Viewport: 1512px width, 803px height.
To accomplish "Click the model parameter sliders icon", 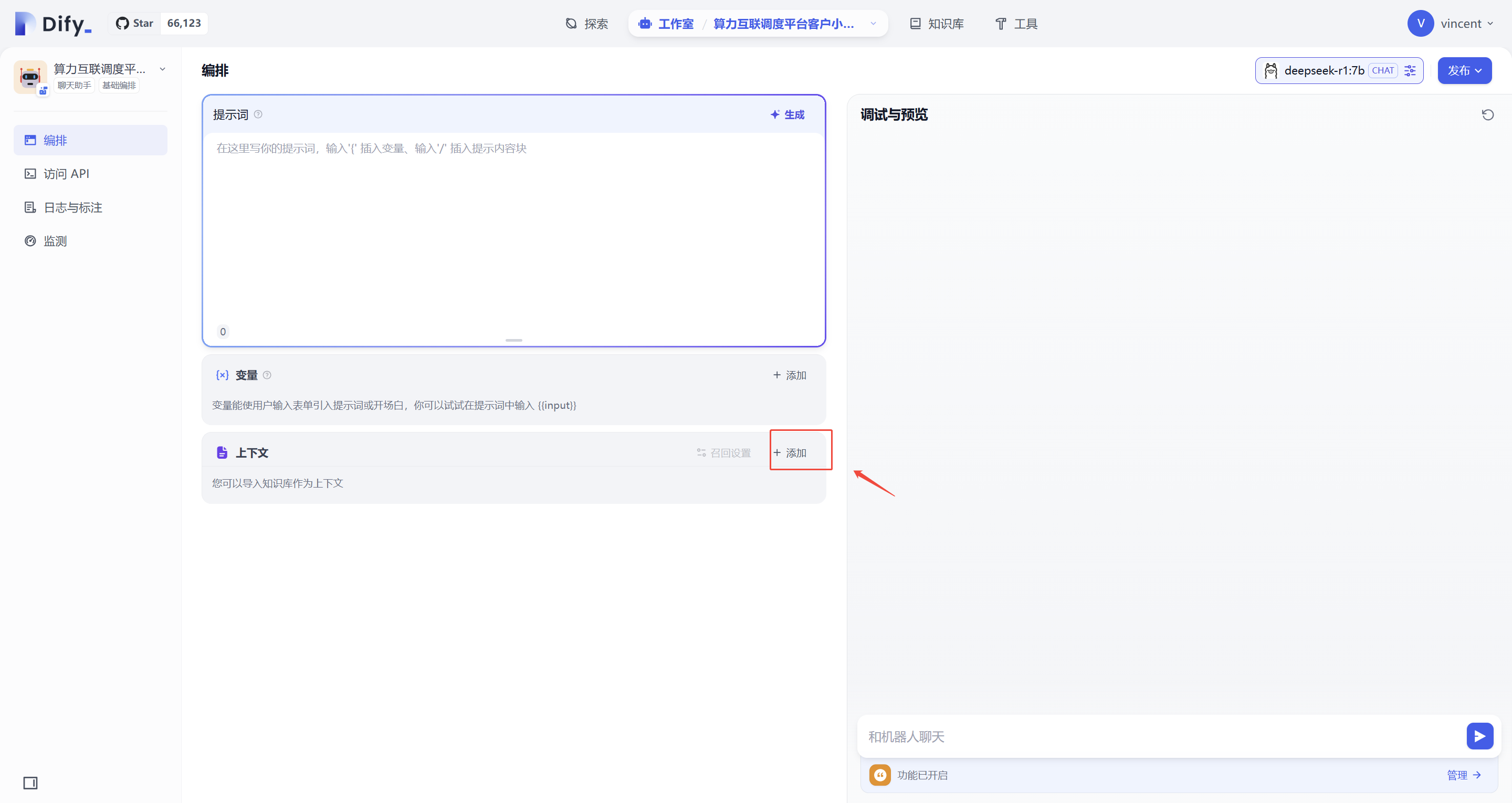I will point(1410,70).
